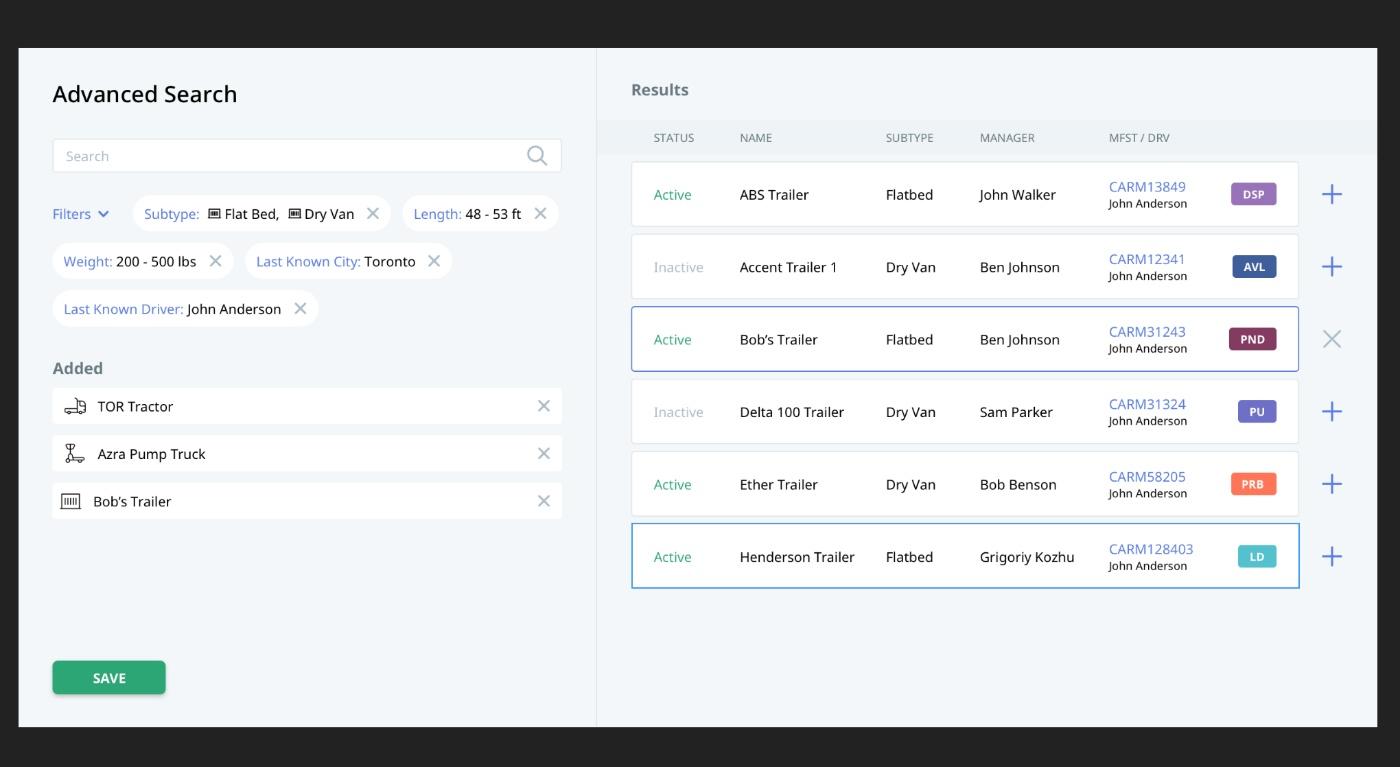This screenshot has width=1400, height=767.
Task: Remove Bob's Trailer using the results X icon
Action: click(x=1332, y=339)
